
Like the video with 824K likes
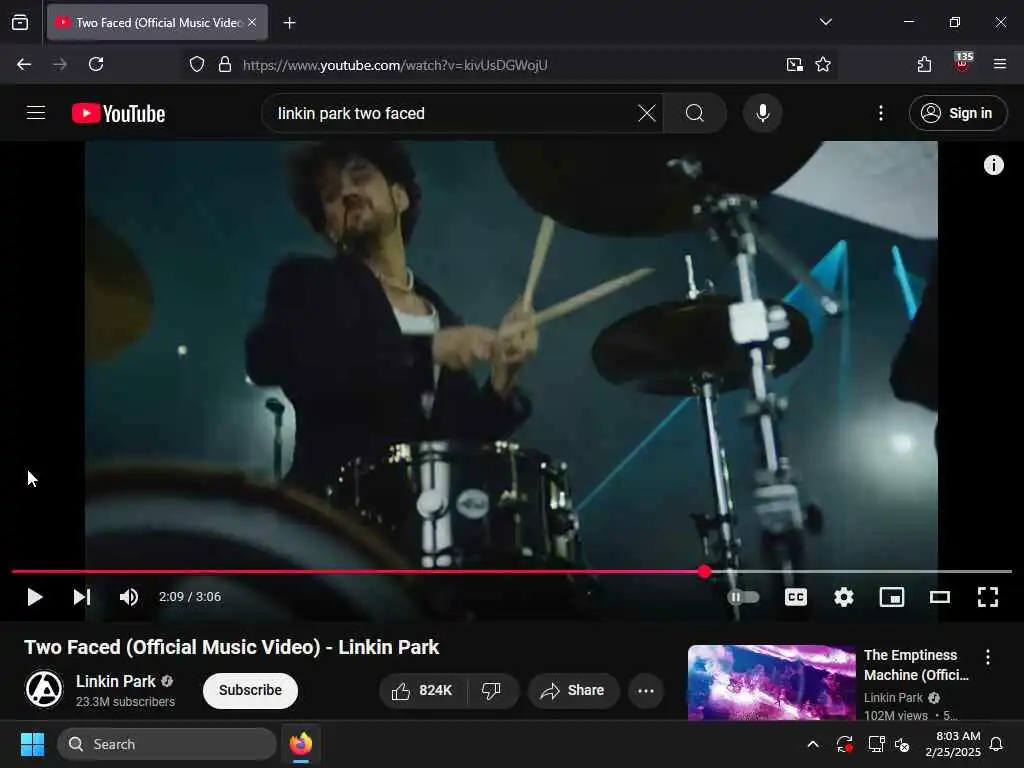(x=423, y=690)
